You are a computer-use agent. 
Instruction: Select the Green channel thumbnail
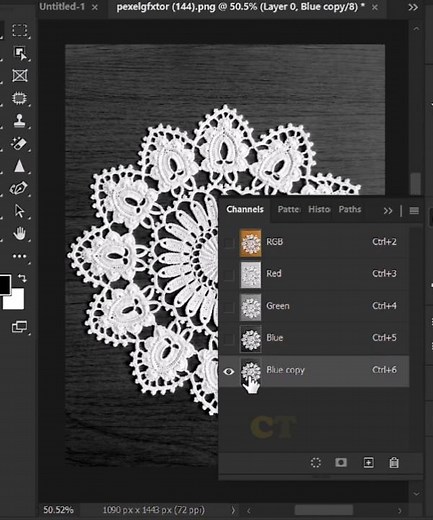[x=251, y=307]
